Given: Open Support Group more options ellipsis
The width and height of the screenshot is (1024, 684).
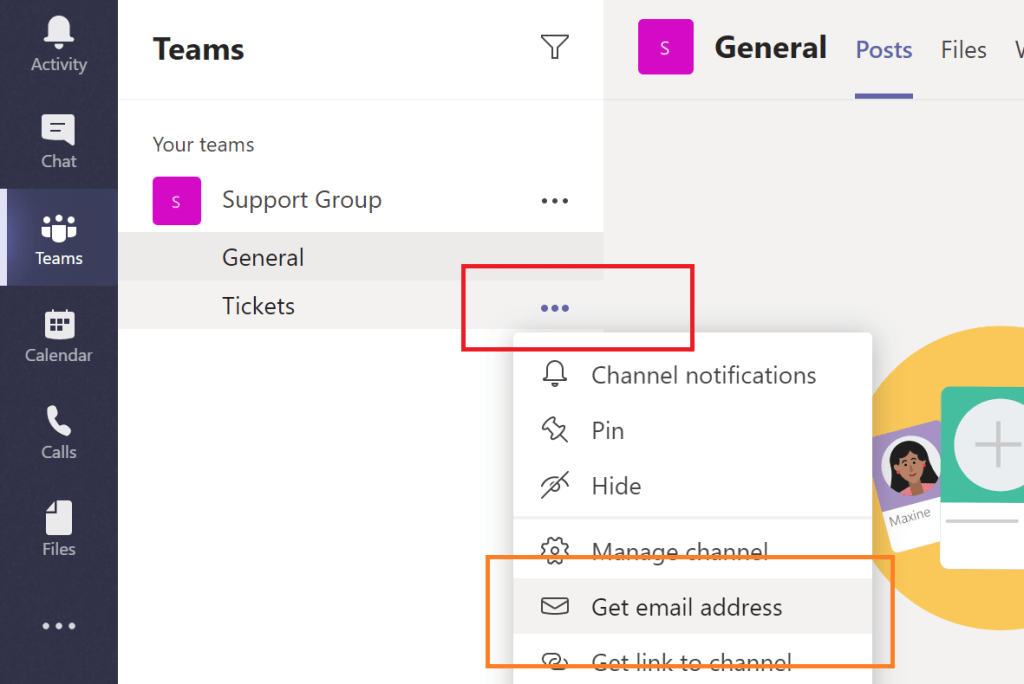Looking at the screenshot, I should [x=554, y=201].
